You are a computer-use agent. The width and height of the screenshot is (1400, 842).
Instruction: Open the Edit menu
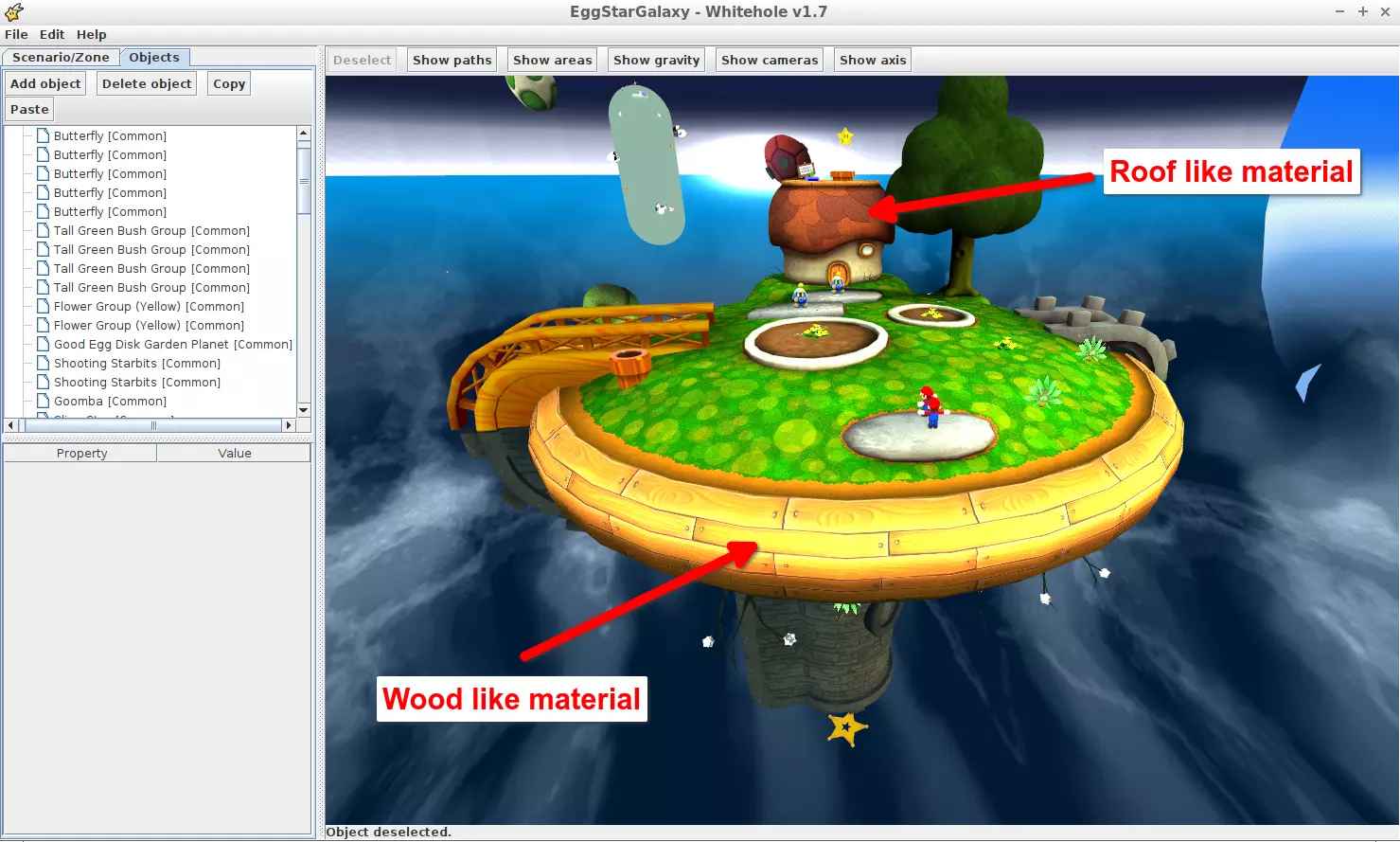click(x=52, y=34)
